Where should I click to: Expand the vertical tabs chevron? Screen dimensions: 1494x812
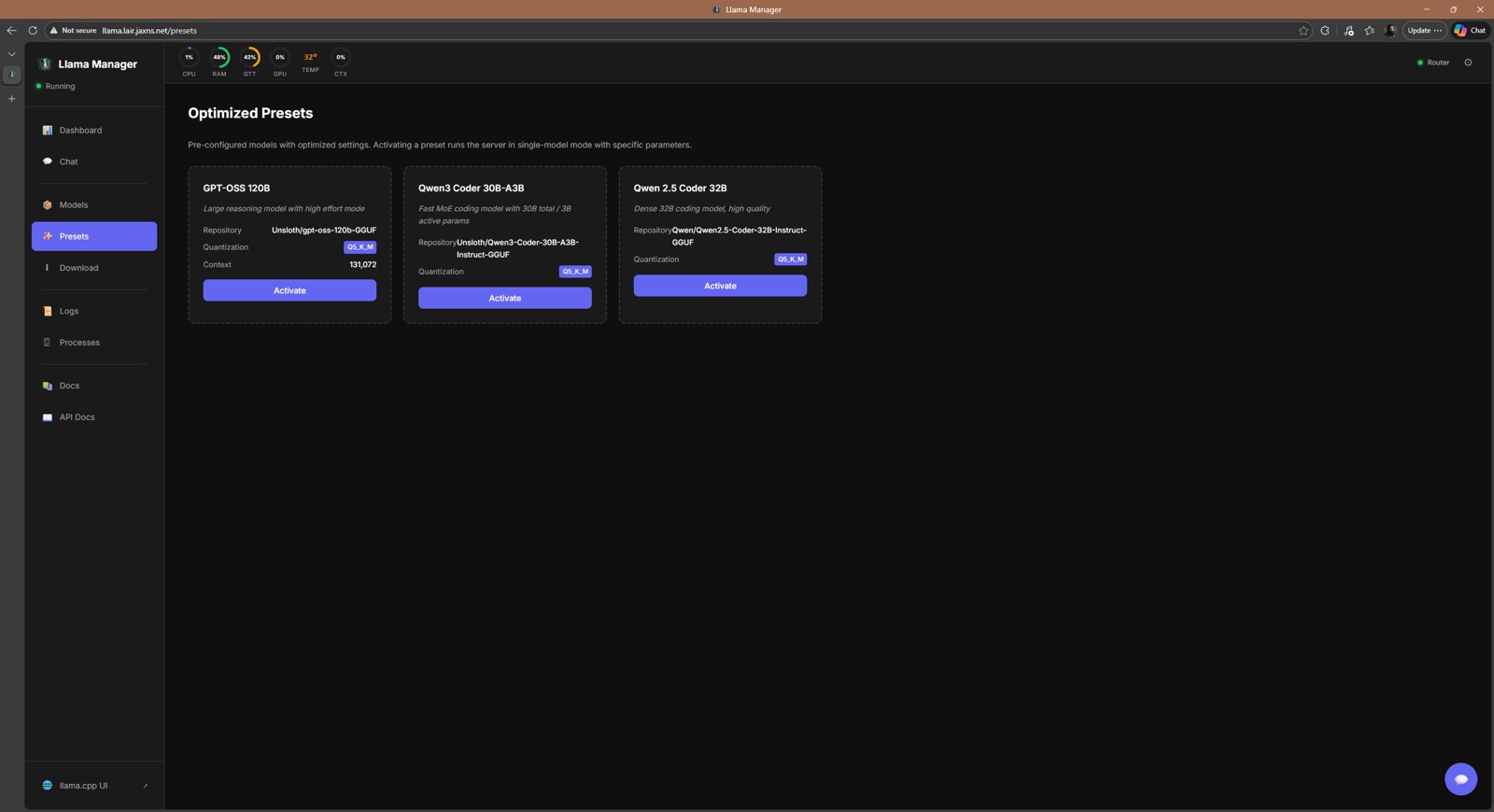(12, 54)
